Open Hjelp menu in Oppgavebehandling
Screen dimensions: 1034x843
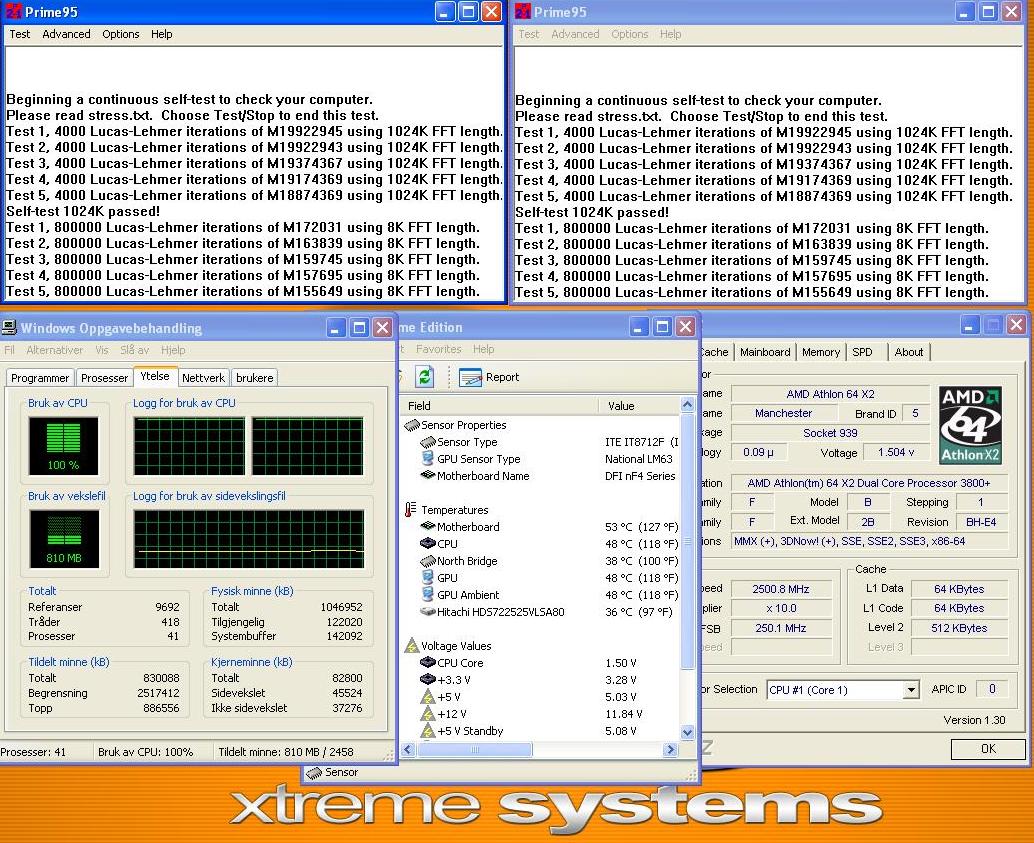point(173,350)
